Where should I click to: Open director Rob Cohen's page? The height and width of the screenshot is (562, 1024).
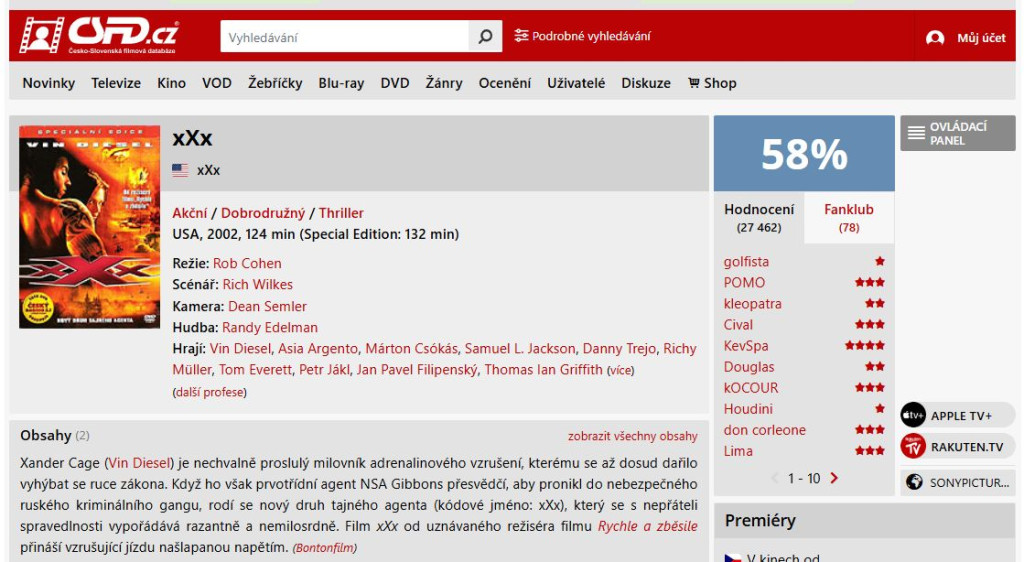tap(247, 263)
